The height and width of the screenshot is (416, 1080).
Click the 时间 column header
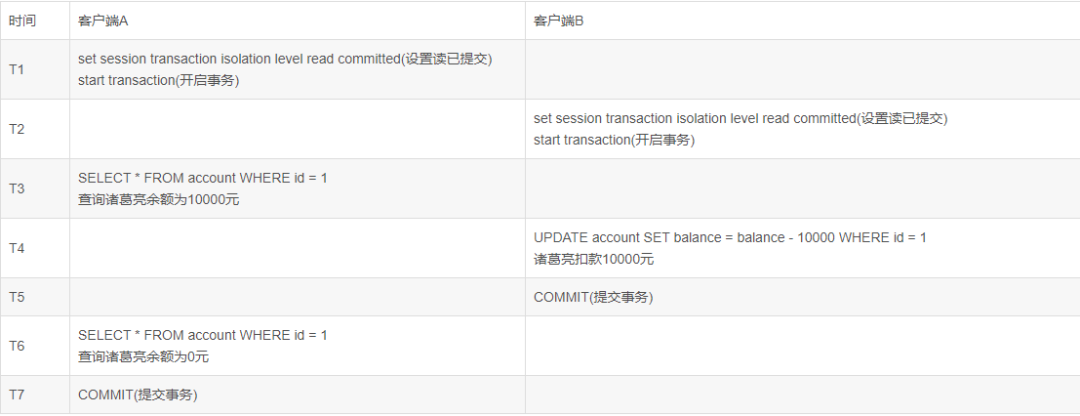pyautogui.click(x=22, y=21)
